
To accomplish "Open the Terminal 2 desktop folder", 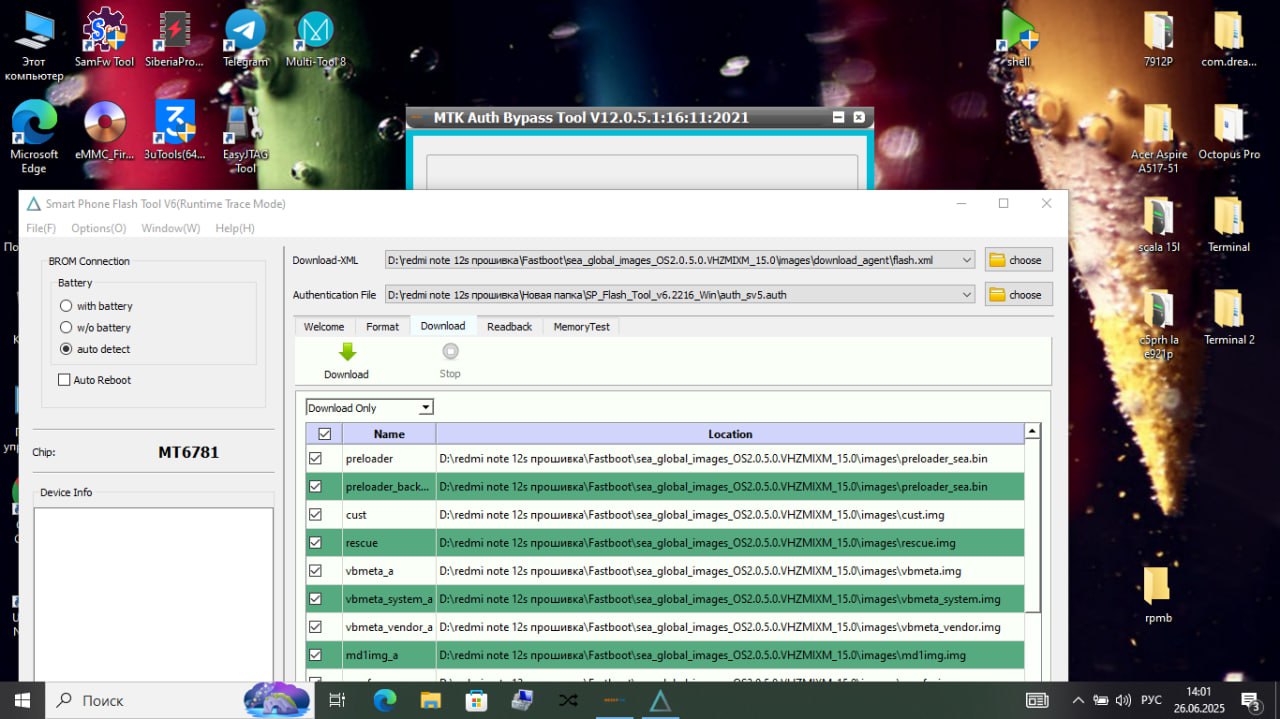I will pos(1228,316).
